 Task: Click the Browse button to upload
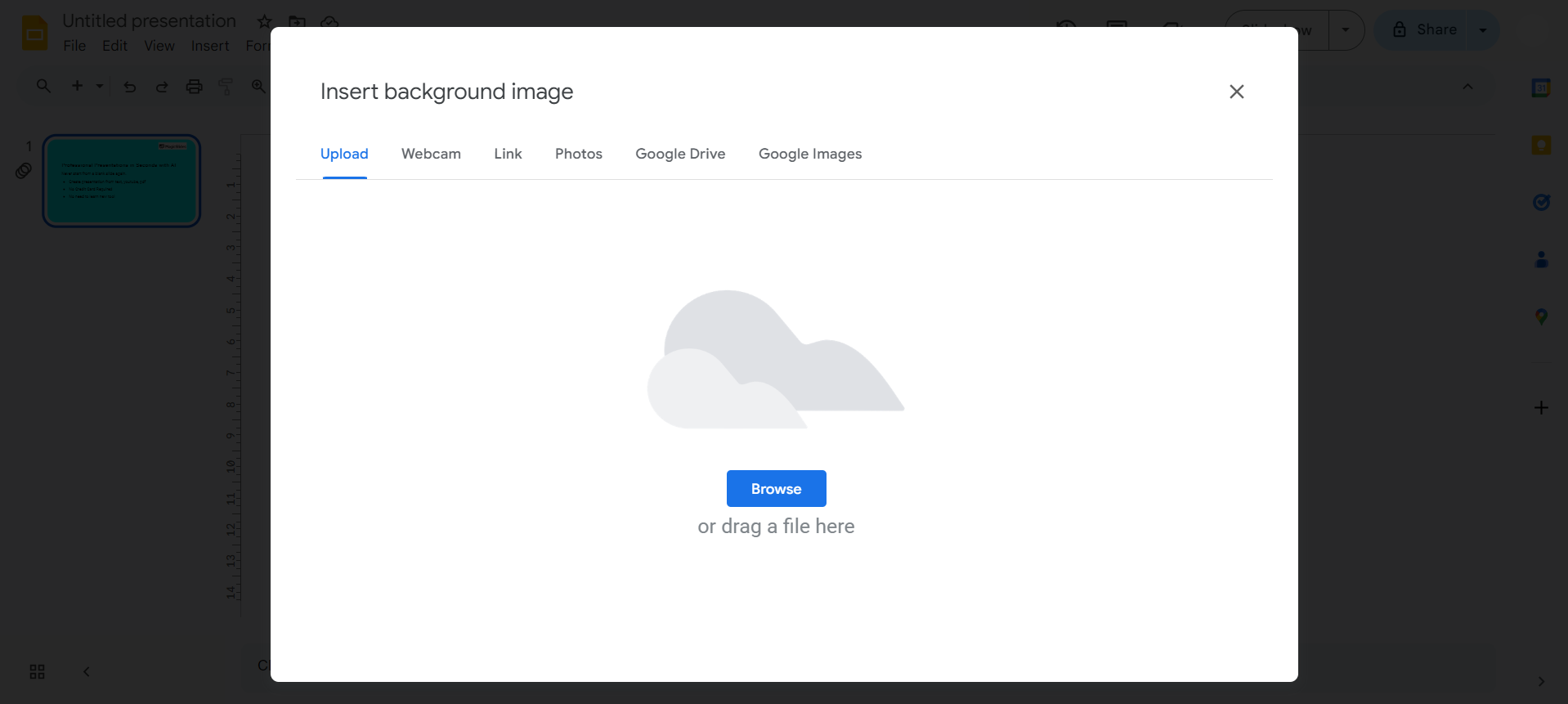click(x=776, y=489)
